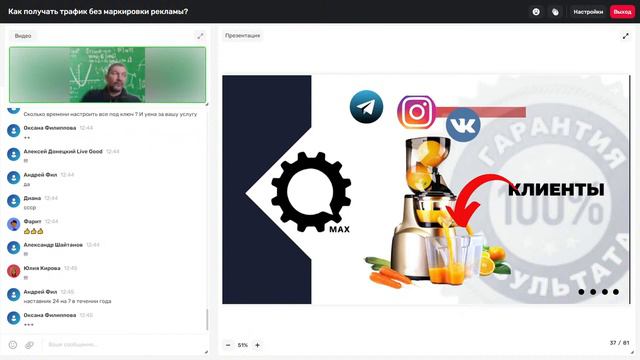Click the VK logo on the slide
This screenshot has width=640, height=360.
tap(463, 125)
